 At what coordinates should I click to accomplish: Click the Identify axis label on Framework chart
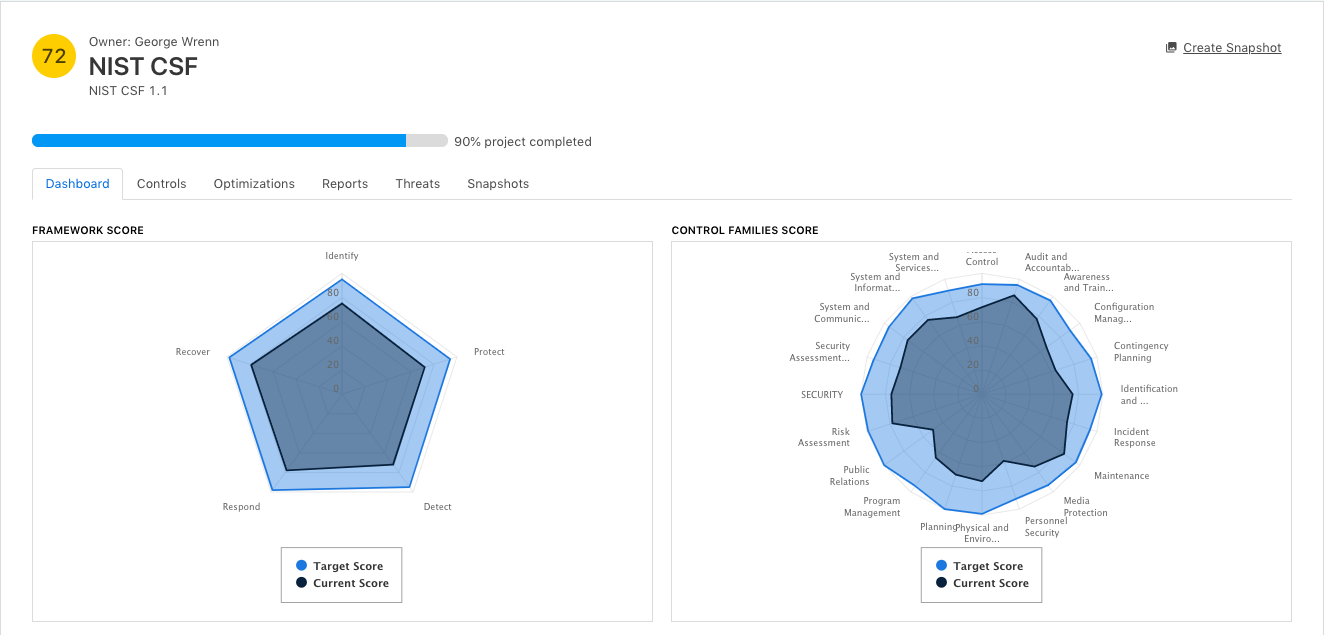(341, 255)
